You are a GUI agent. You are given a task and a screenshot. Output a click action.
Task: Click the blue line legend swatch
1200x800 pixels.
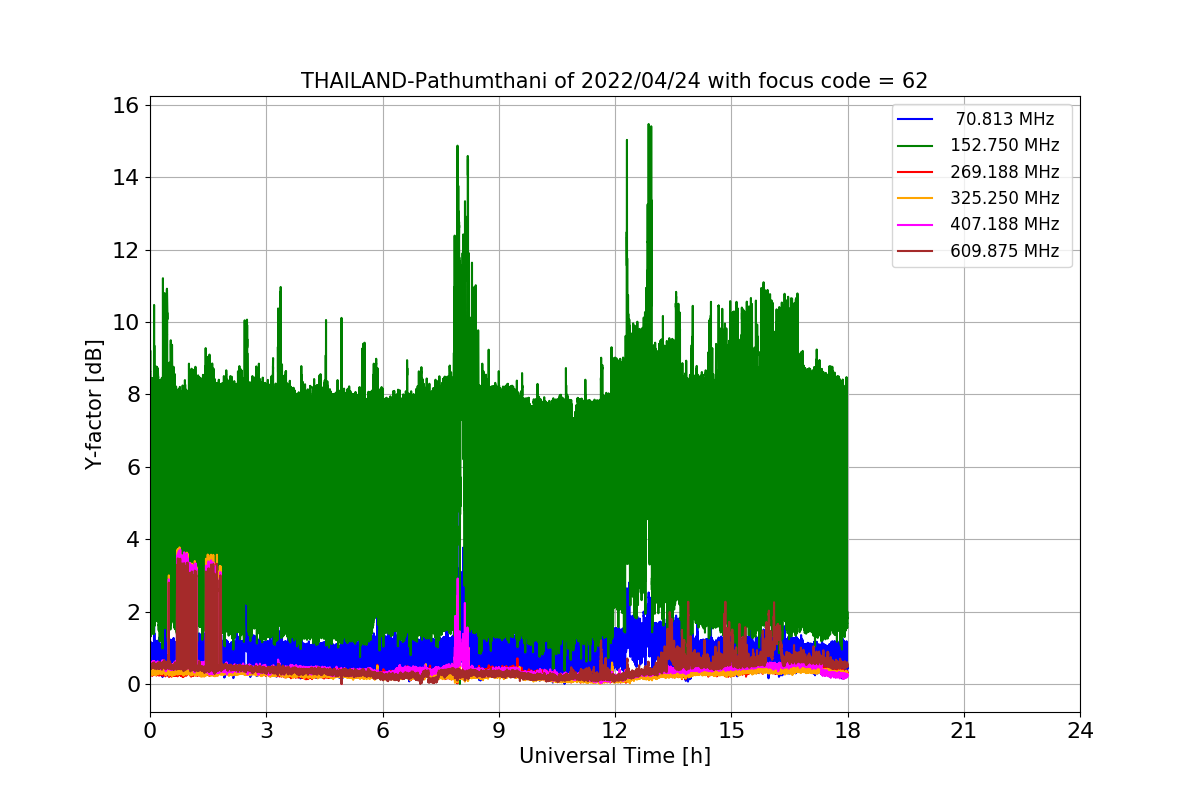[x=915, y=119]
